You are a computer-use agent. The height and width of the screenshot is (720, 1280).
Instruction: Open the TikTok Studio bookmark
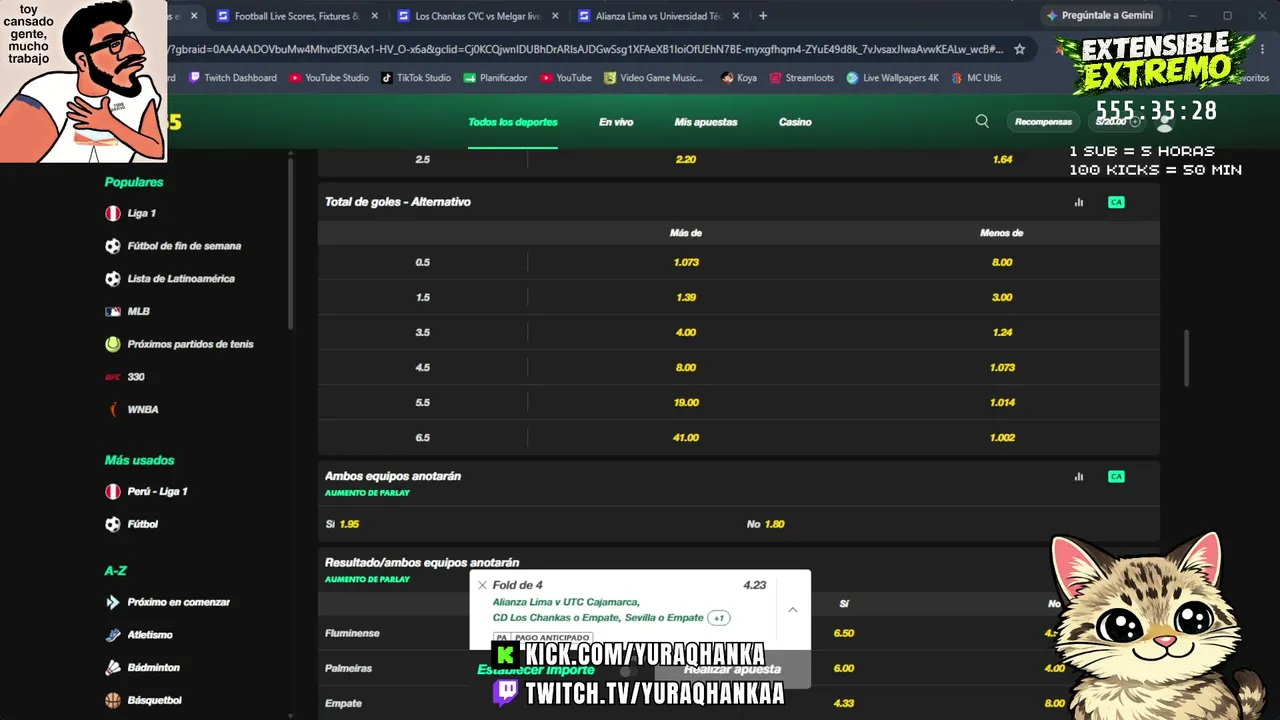coord(416,78)
